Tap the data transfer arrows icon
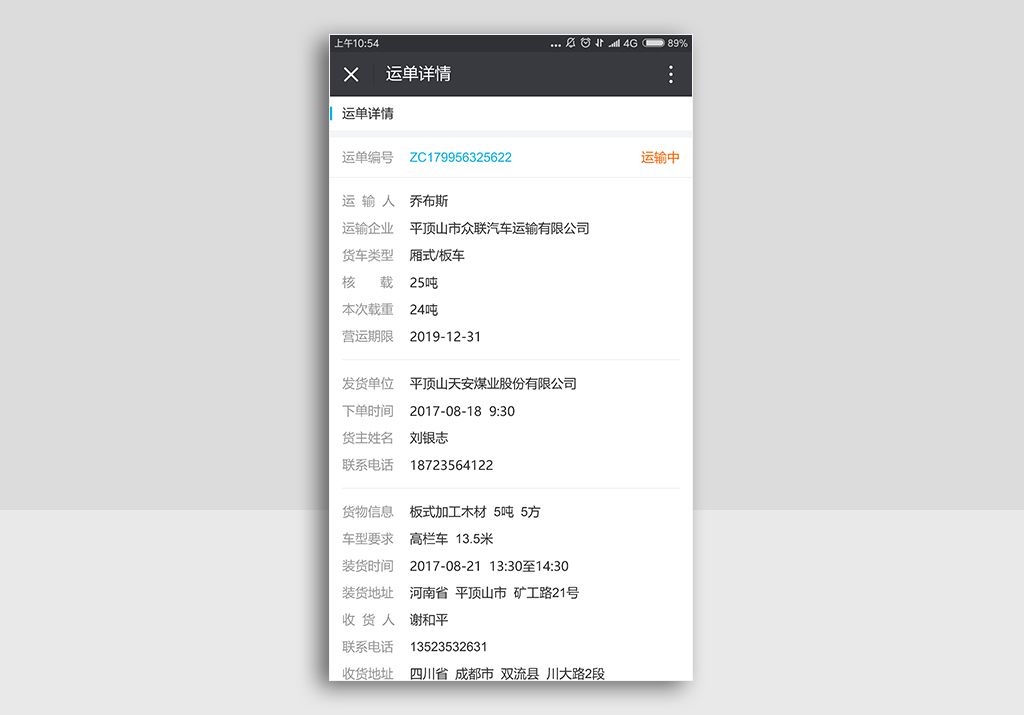The width and height of the screenshot is (1024, 715). [599, 43]
